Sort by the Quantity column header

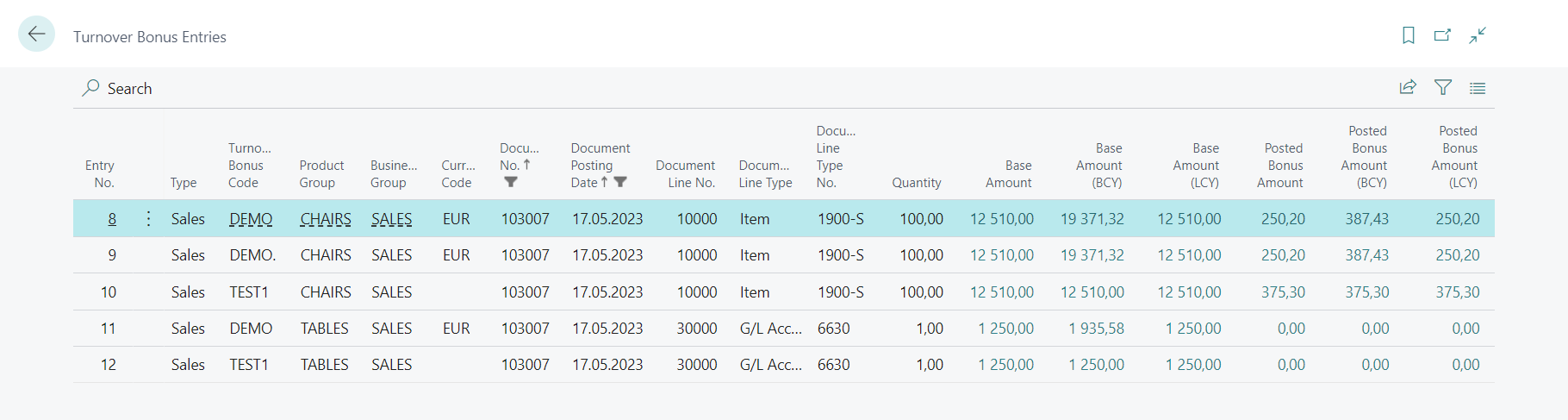point(916,183)
